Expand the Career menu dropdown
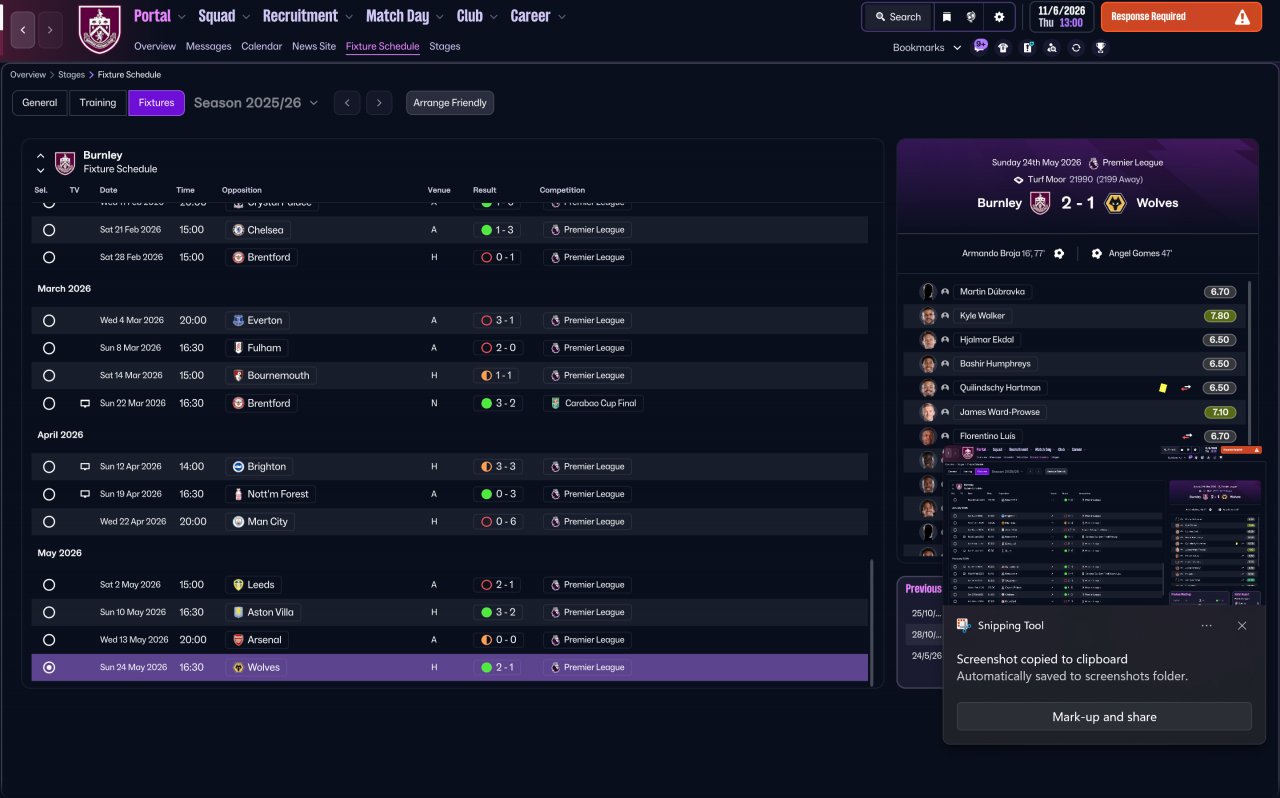This screenshot has width=1280, height=798. point(561,17)
